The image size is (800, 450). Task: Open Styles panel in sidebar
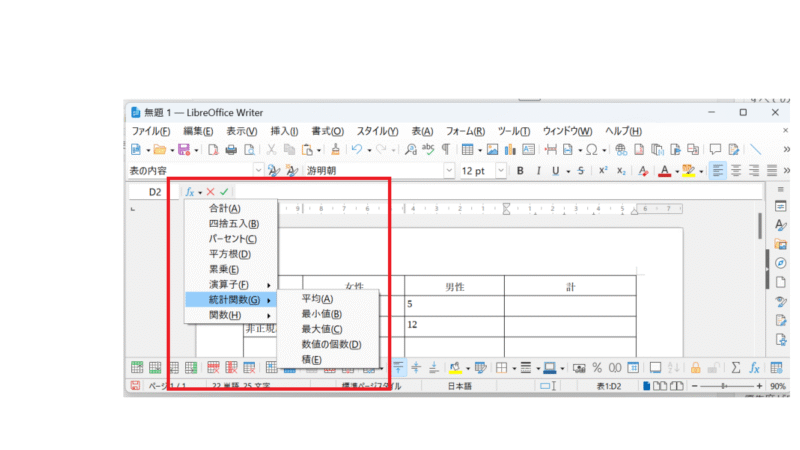781,224
